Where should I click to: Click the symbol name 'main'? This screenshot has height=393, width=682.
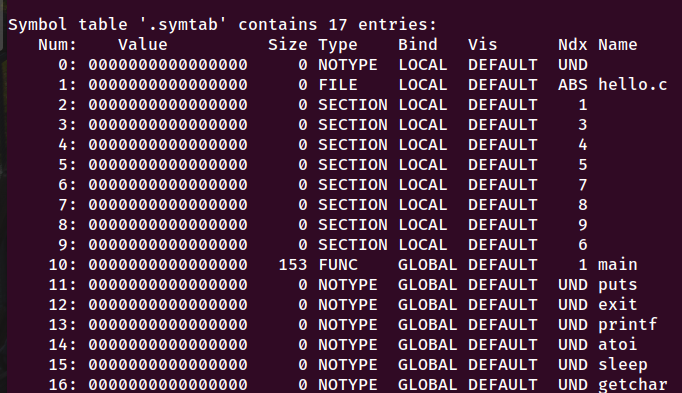[x=618, y=265]
